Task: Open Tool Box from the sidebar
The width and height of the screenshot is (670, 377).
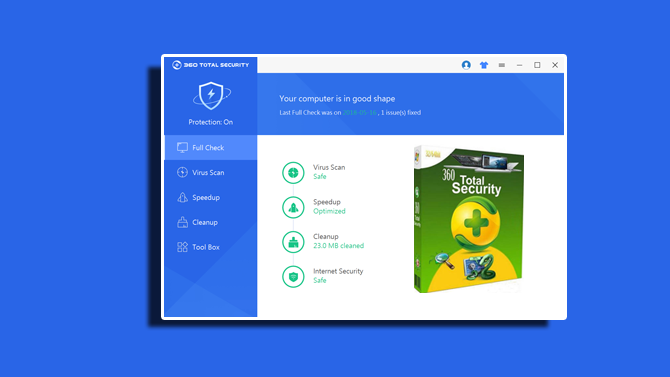Action: 211,247
